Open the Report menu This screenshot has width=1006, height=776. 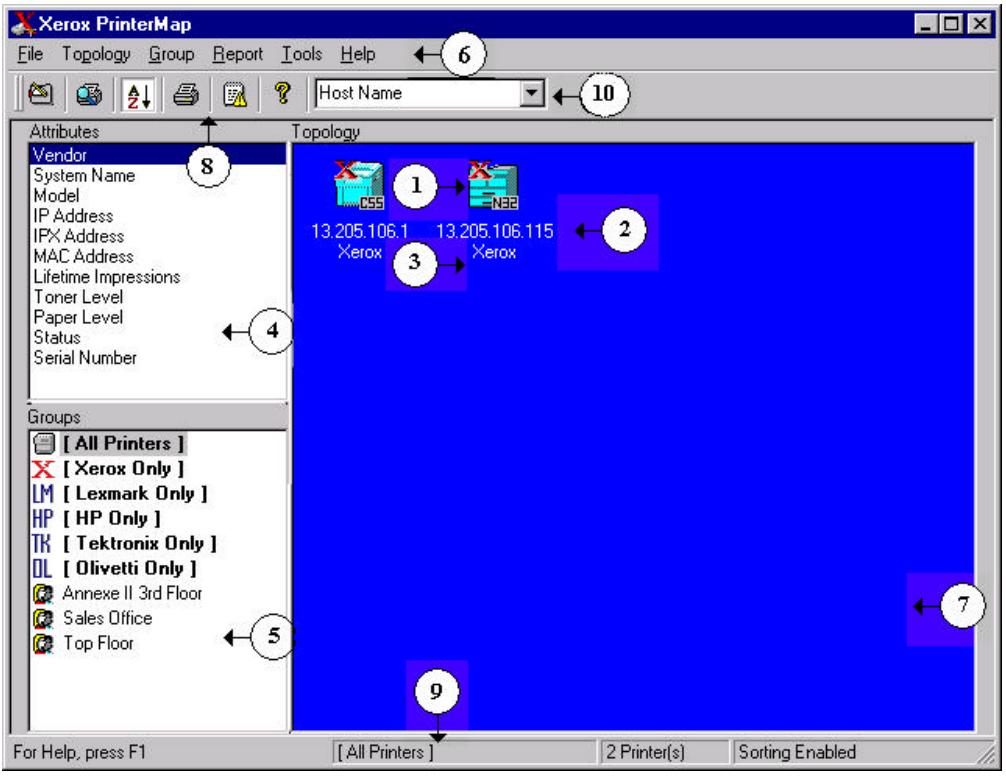(x=238, y=55)
